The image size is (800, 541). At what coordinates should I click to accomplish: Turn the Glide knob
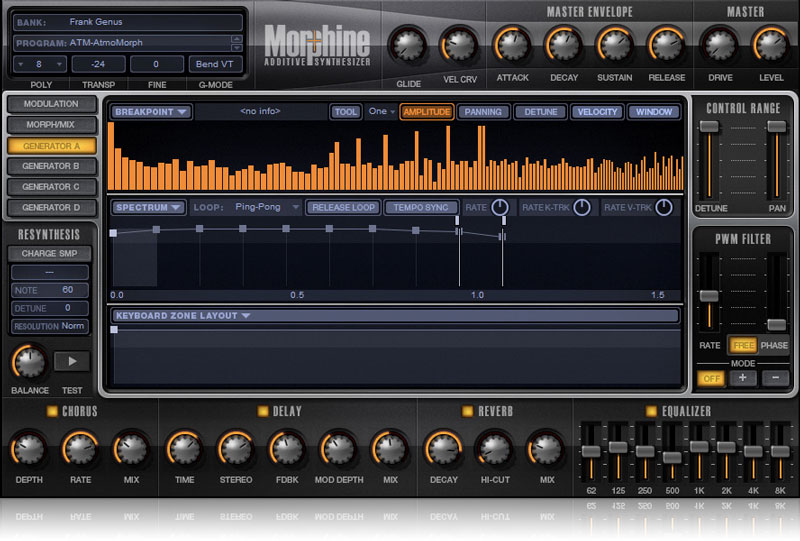407,45
